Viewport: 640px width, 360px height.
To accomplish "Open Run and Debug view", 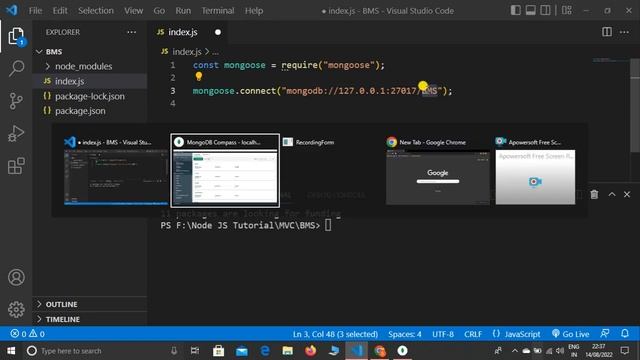I will point(16,133).
